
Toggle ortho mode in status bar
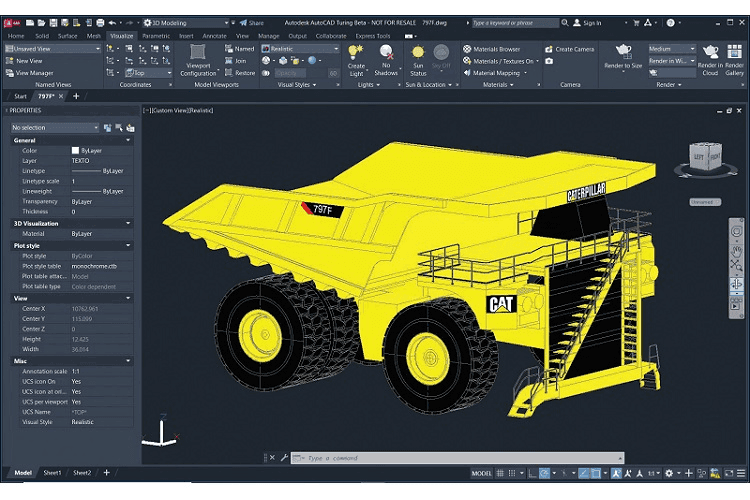(532, 473)
